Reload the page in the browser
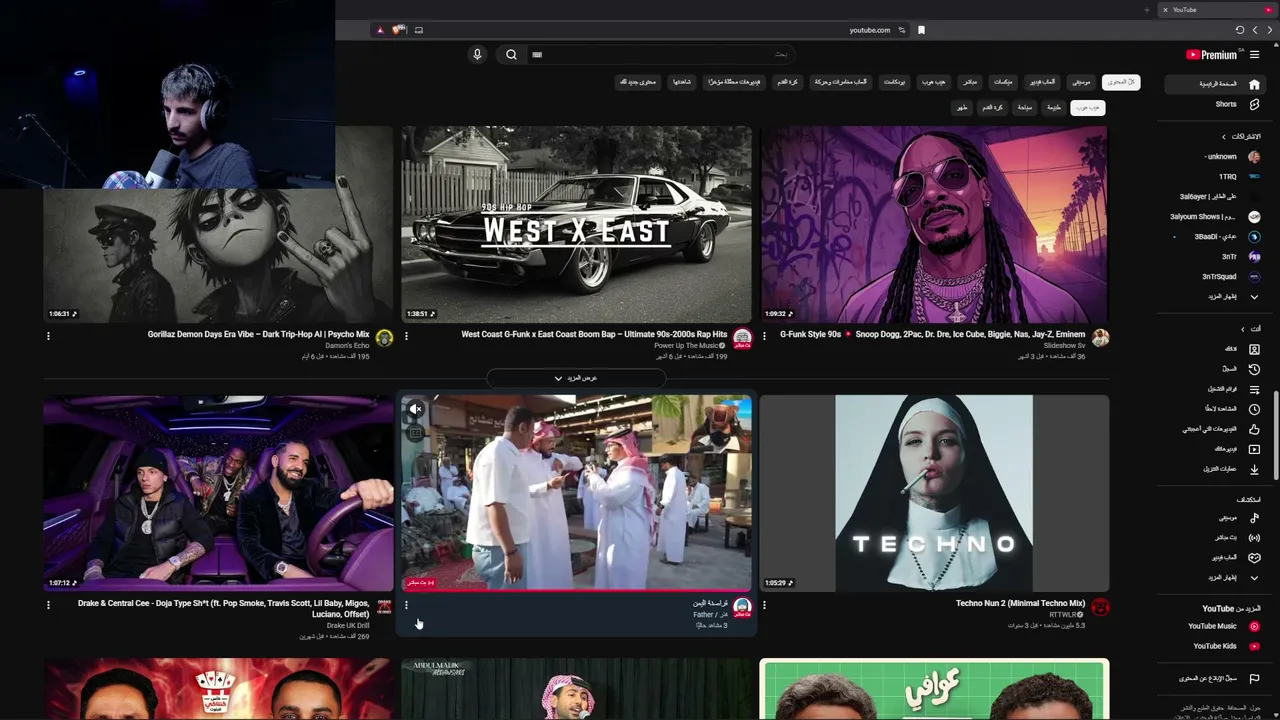 pyautogui.click(x=1240, y=30)
